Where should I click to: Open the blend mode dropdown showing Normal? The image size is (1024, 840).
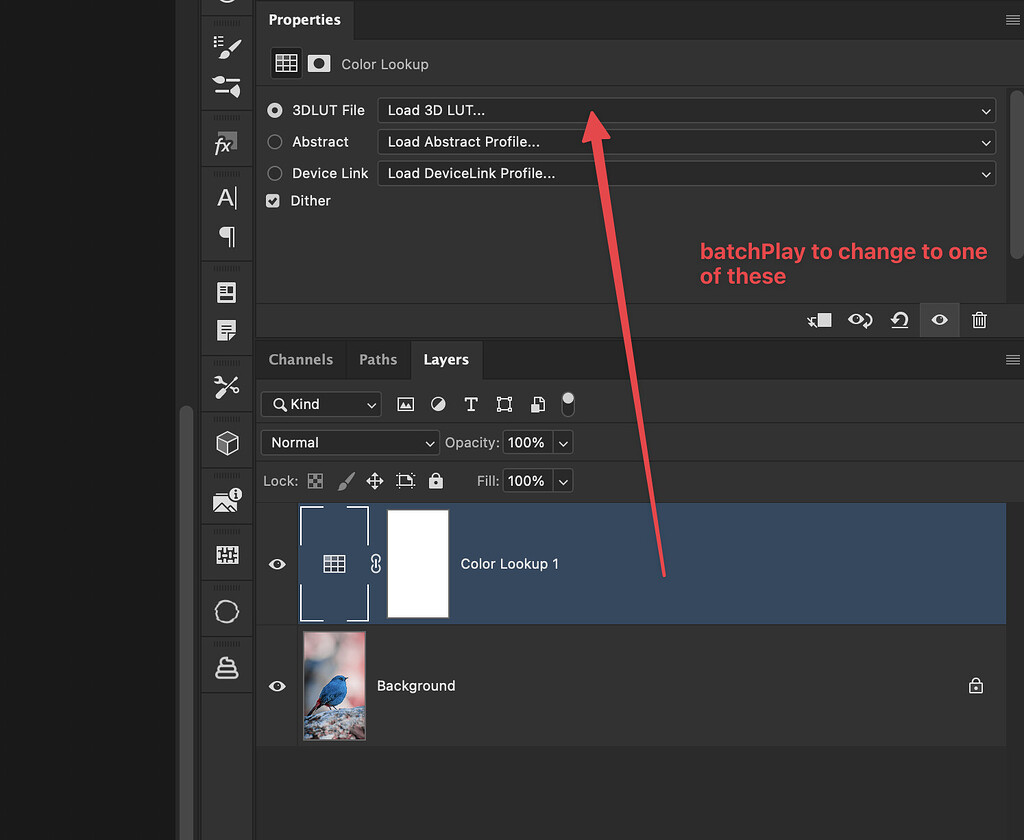pos(349,442)
